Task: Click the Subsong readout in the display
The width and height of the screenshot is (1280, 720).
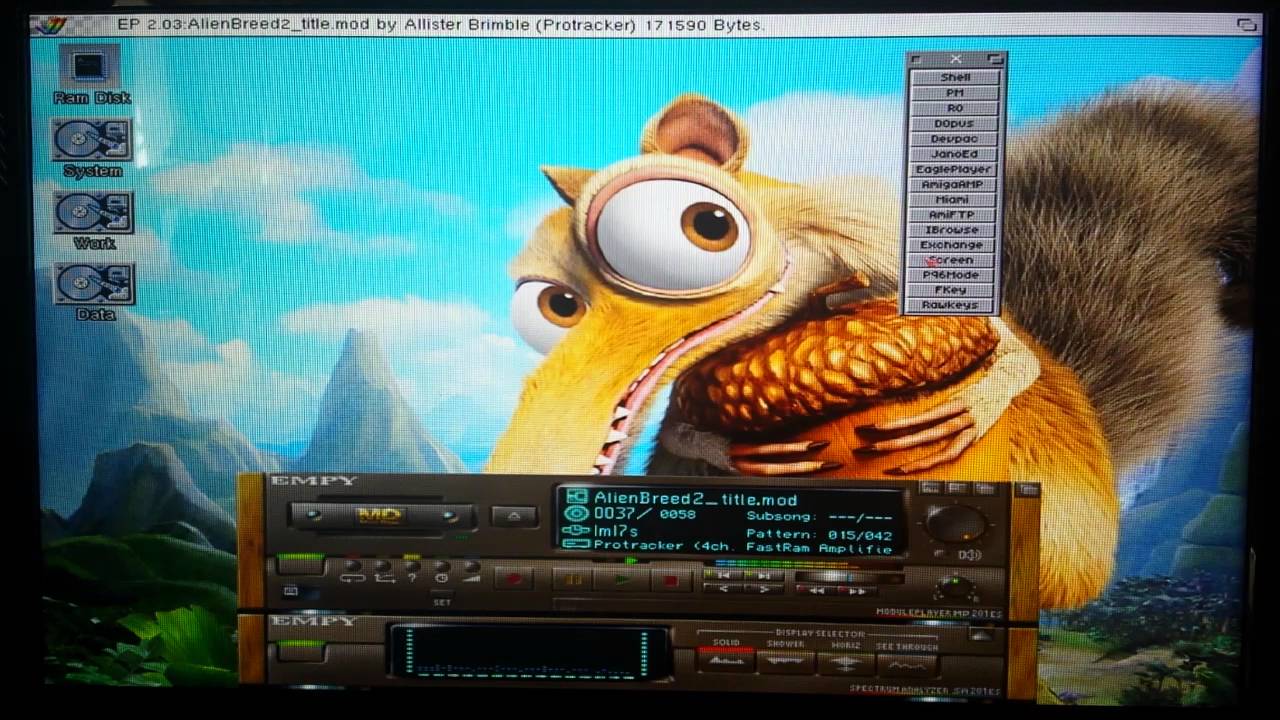Action: point(820,517)
